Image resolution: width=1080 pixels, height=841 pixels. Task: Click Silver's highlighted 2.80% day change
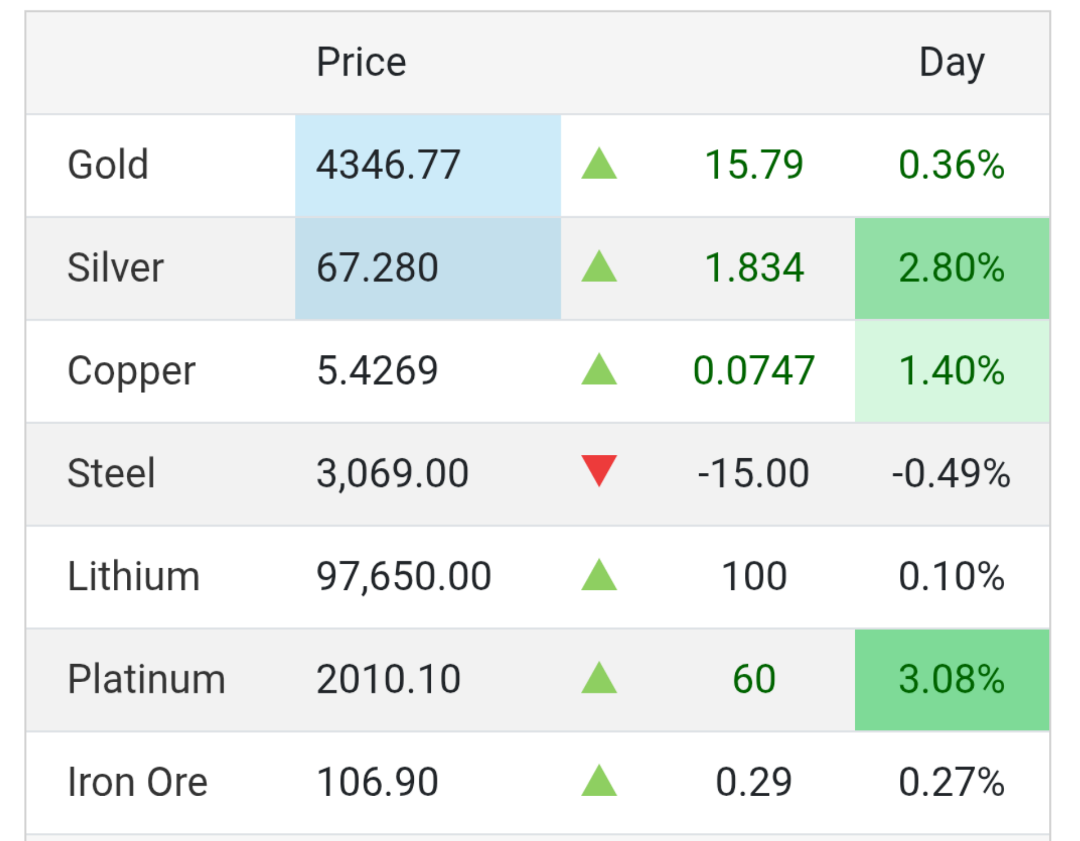(951, 268)
